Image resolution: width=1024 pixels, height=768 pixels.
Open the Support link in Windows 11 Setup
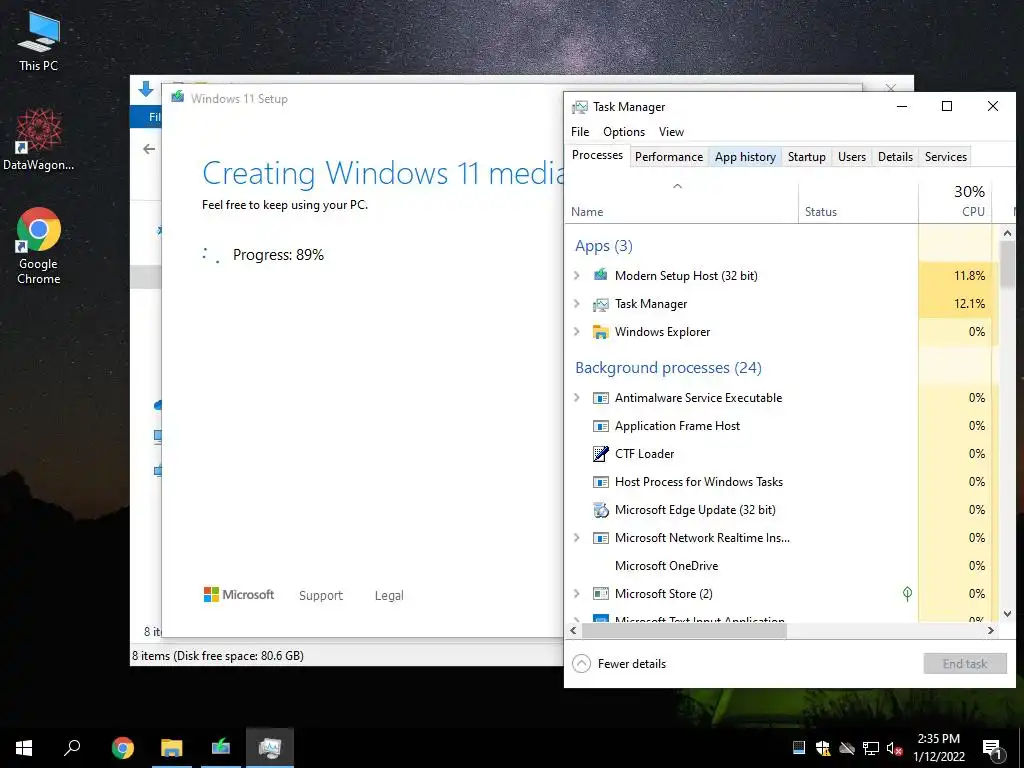pyautogui.click(x=321, y=596)
